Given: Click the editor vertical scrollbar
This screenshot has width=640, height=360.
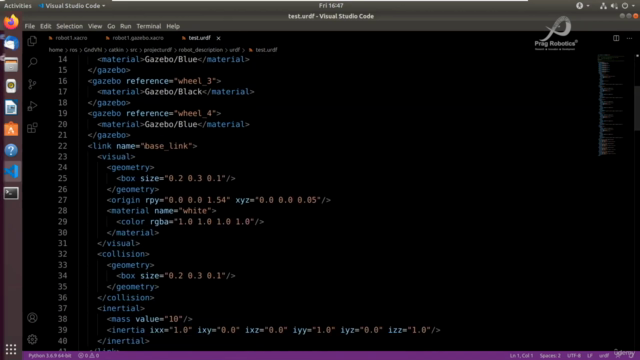Looking at the screenshot, I should pyautogui.click(x=637, y=108).
